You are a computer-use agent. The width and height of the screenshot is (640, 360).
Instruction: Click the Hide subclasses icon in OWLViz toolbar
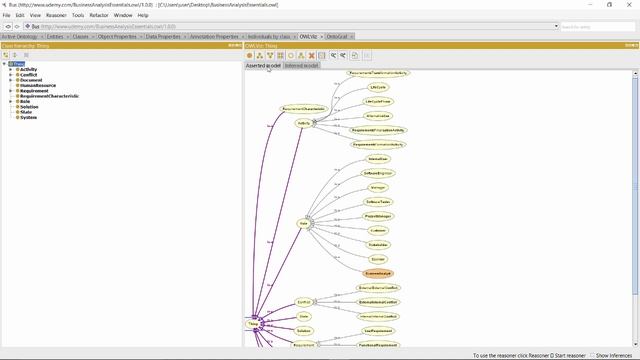coord(301,56)
